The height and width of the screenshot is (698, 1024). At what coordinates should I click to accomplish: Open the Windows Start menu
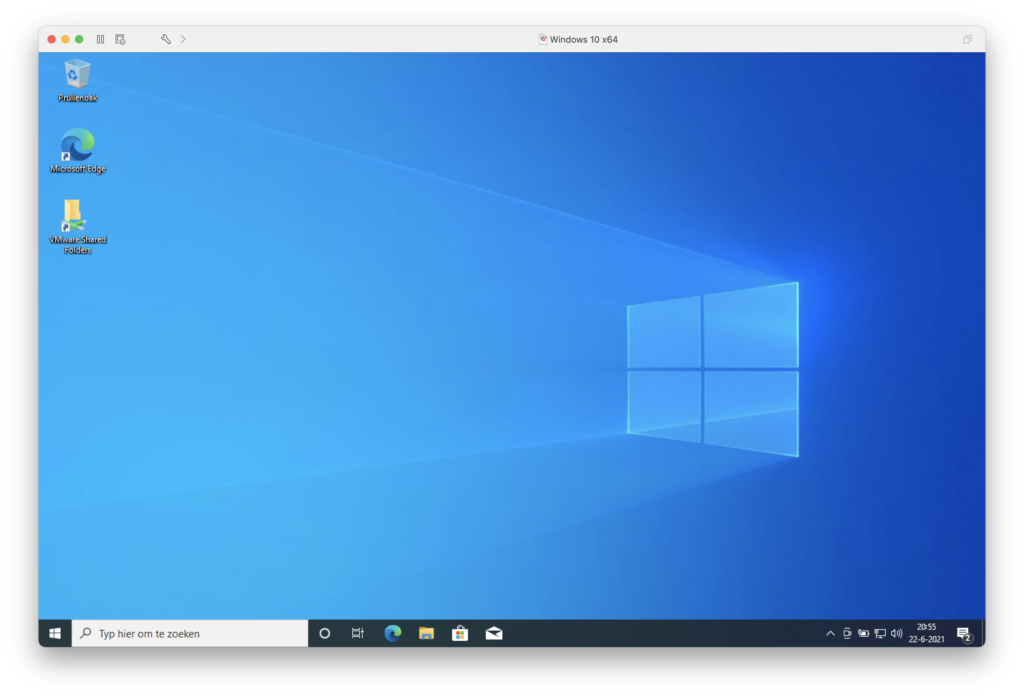click(x=55, y=633)
